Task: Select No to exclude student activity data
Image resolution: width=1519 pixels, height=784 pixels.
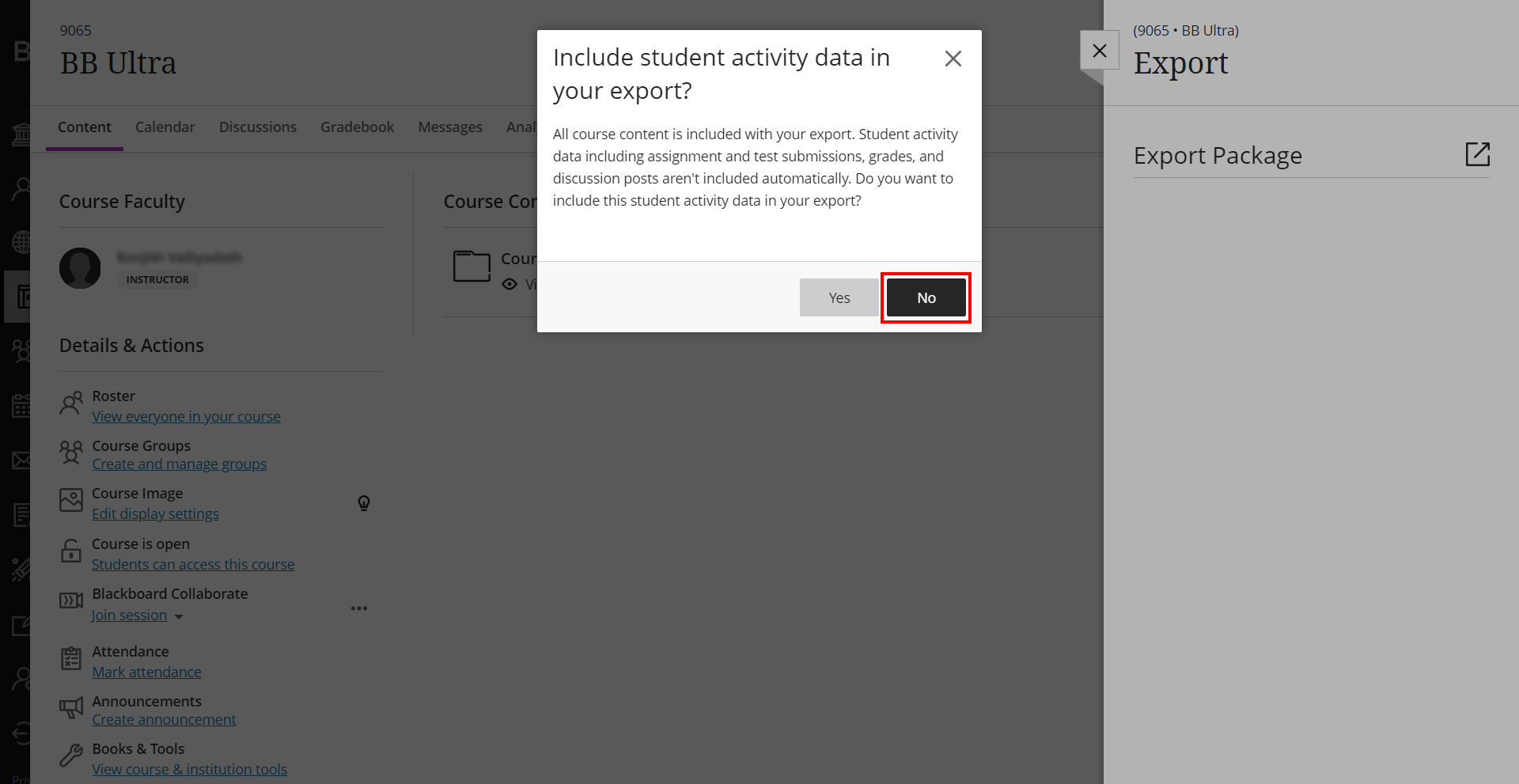Action: pyautogui.click(x=926, y=297)
